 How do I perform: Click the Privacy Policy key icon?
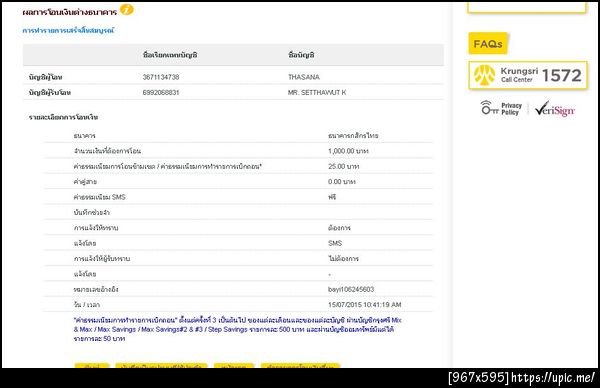(x=489, y=108)
